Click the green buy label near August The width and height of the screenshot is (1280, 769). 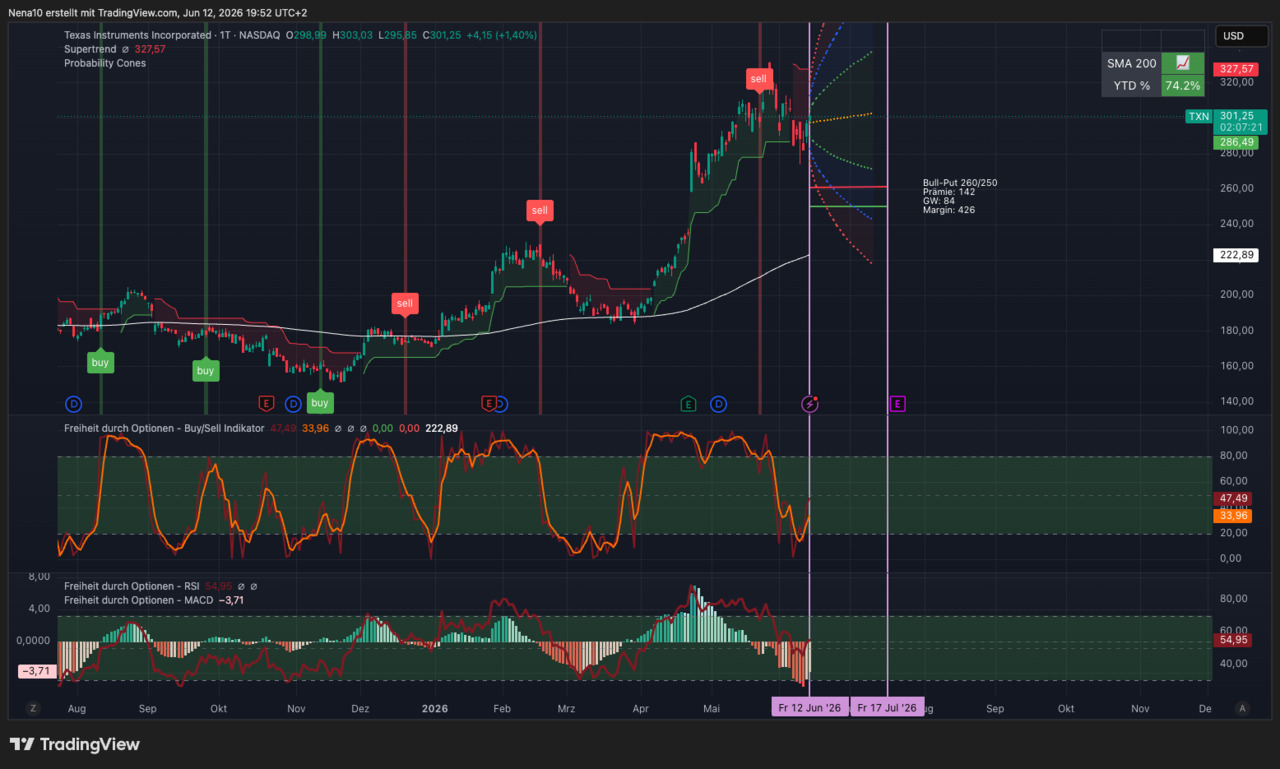[99, 362]
